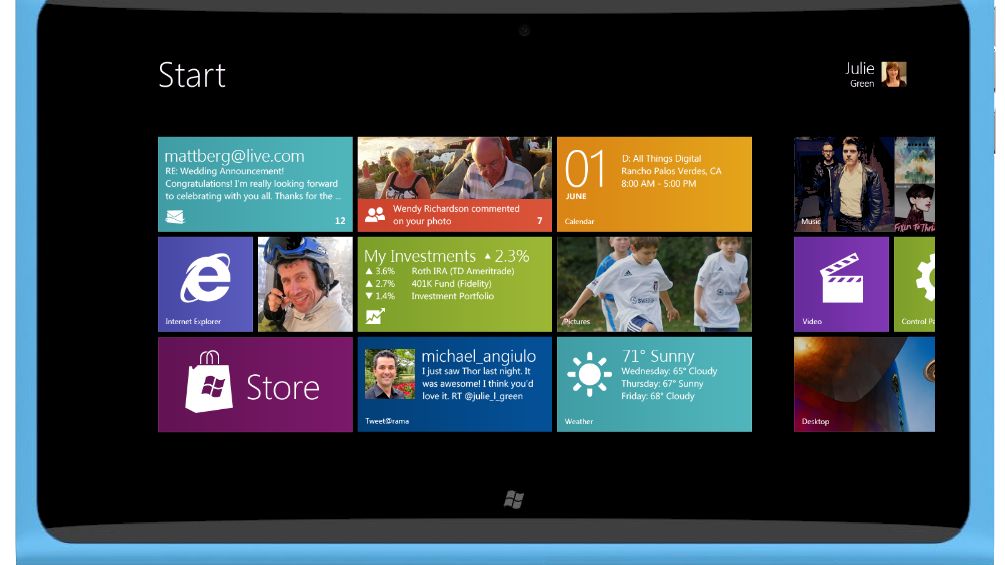Image resolution: width=1005 pixels, height=565 pixels.
Task: Open the Control Panel gear tile
Action: (915, 284)
